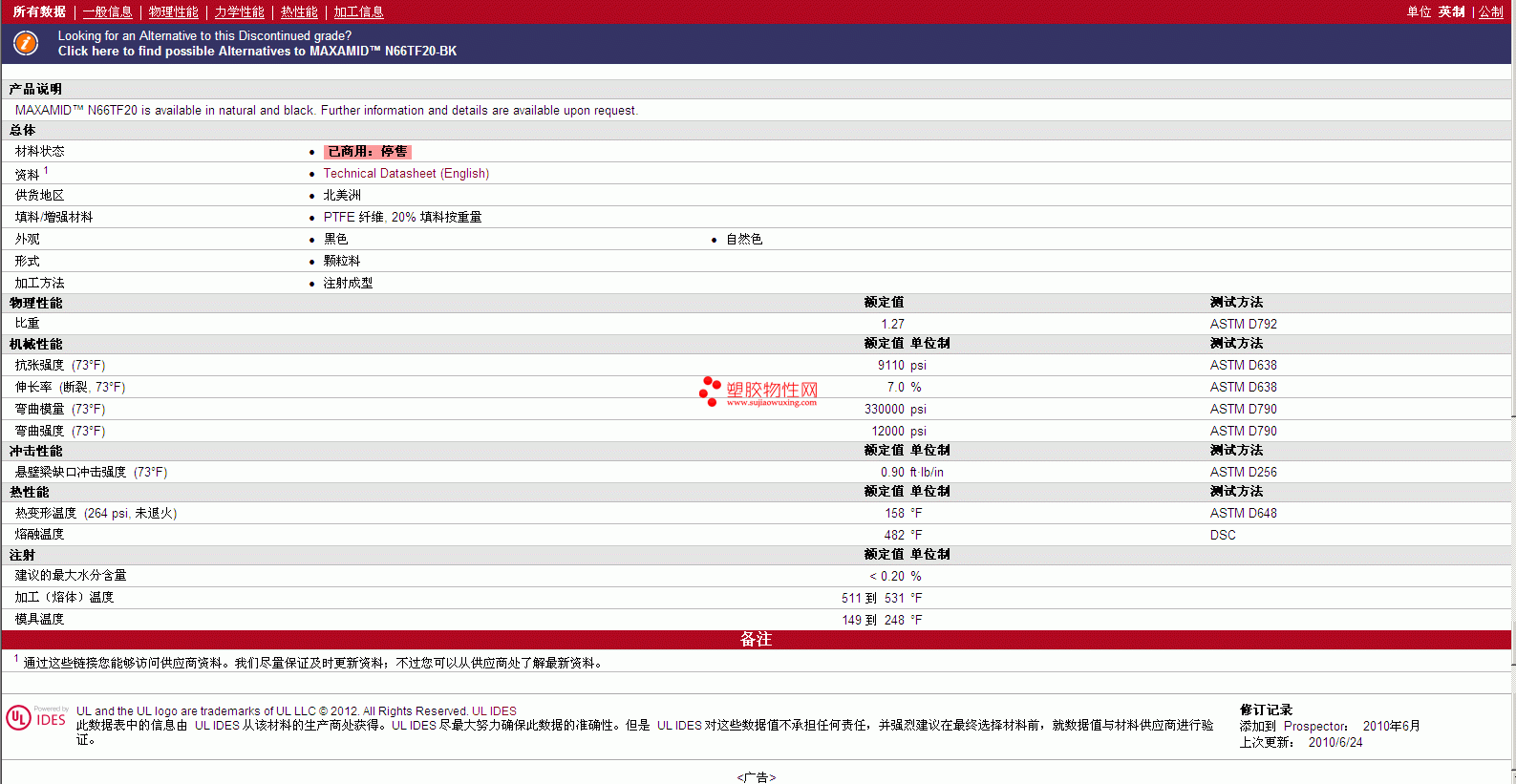
Task: Click the flexural modulus value 330000
Action: [884, 410]
